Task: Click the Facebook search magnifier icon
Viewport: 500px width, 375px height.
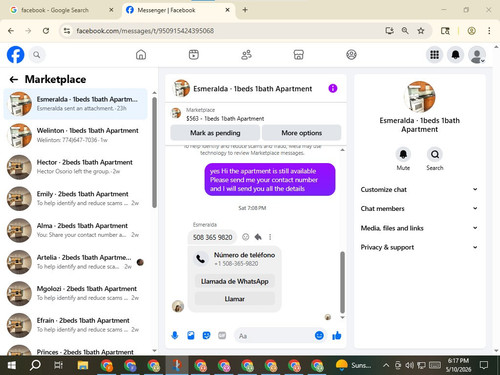Action: [37, 55]
